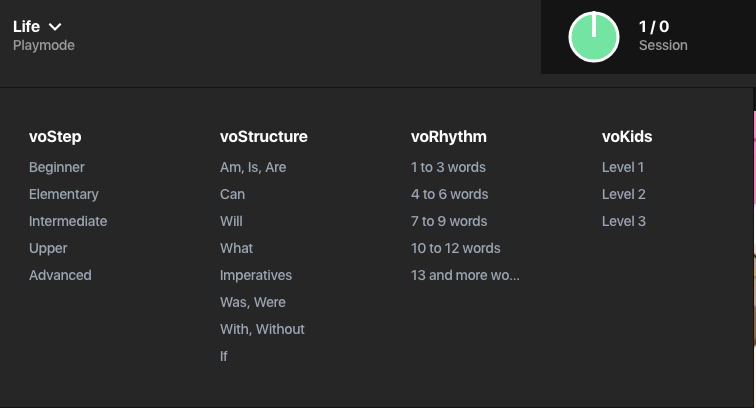This screenshot has width=756, height=408.
Task: Open 13 and more words item
Action: [x=465, y=275]
